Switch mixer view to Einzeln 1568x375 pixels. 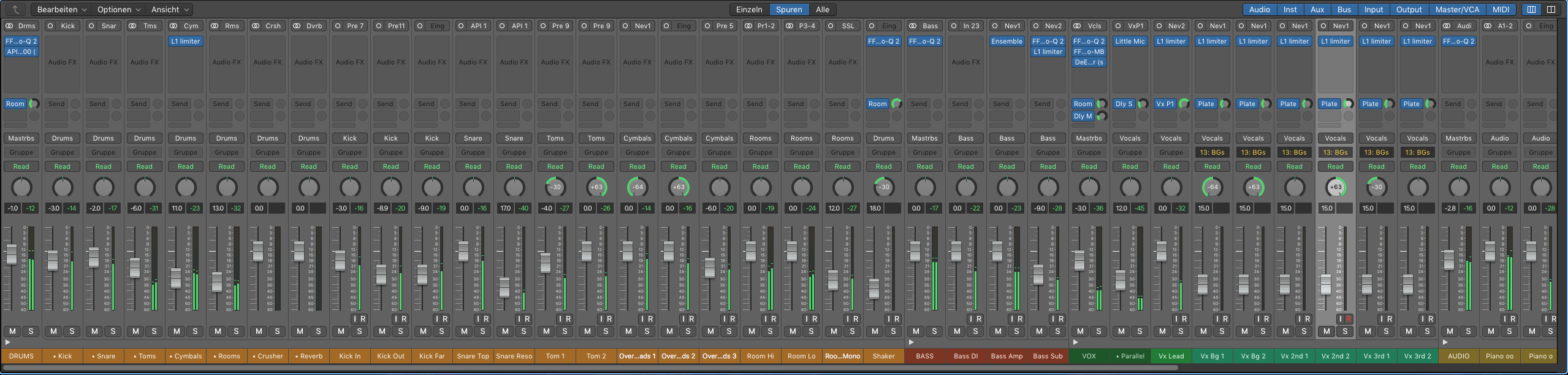click(x=749, y=9)
